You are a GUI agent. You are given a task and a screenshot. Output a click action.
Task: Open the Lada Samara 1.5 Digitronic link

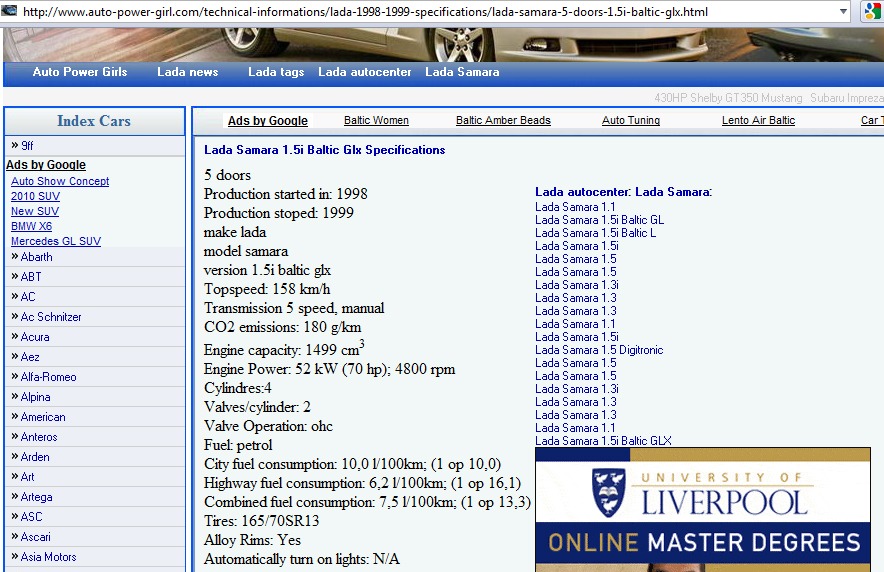599,350
